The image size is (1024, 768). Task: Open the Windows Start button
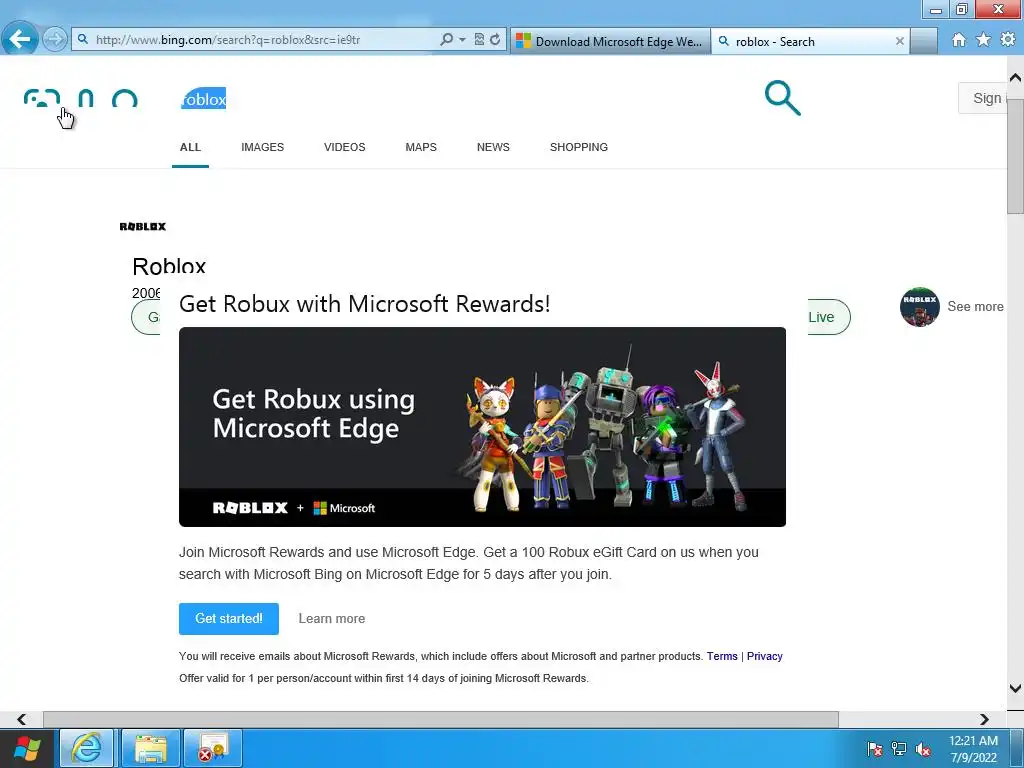(27, 749)
